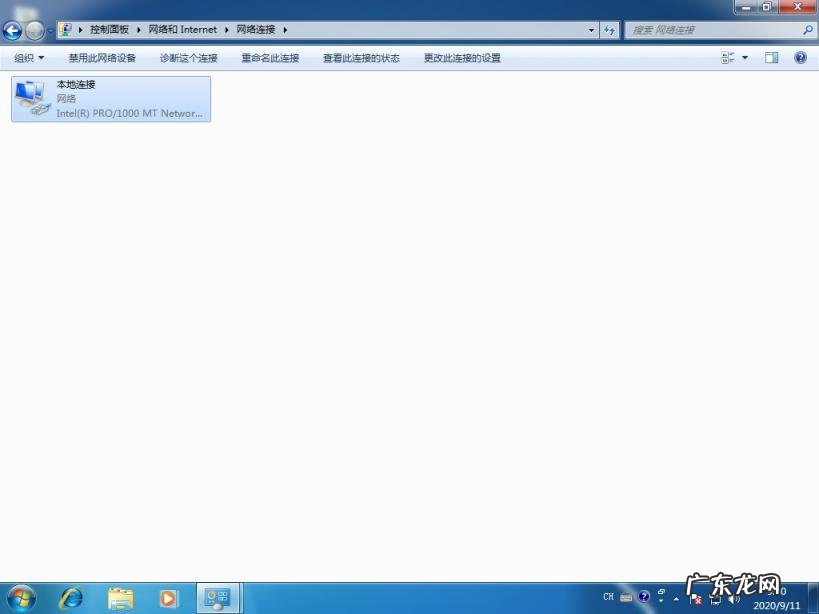819x614 pixels.
Task: Show the preview pane icon on toolbar
Action: point(771,57)
